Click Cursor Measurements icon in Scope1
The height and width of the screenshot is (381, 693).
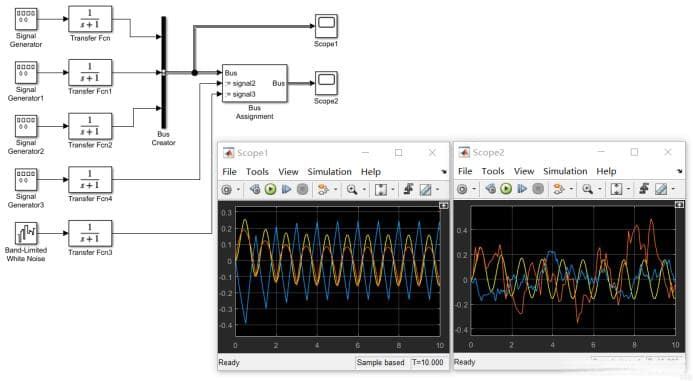[425, 190]
